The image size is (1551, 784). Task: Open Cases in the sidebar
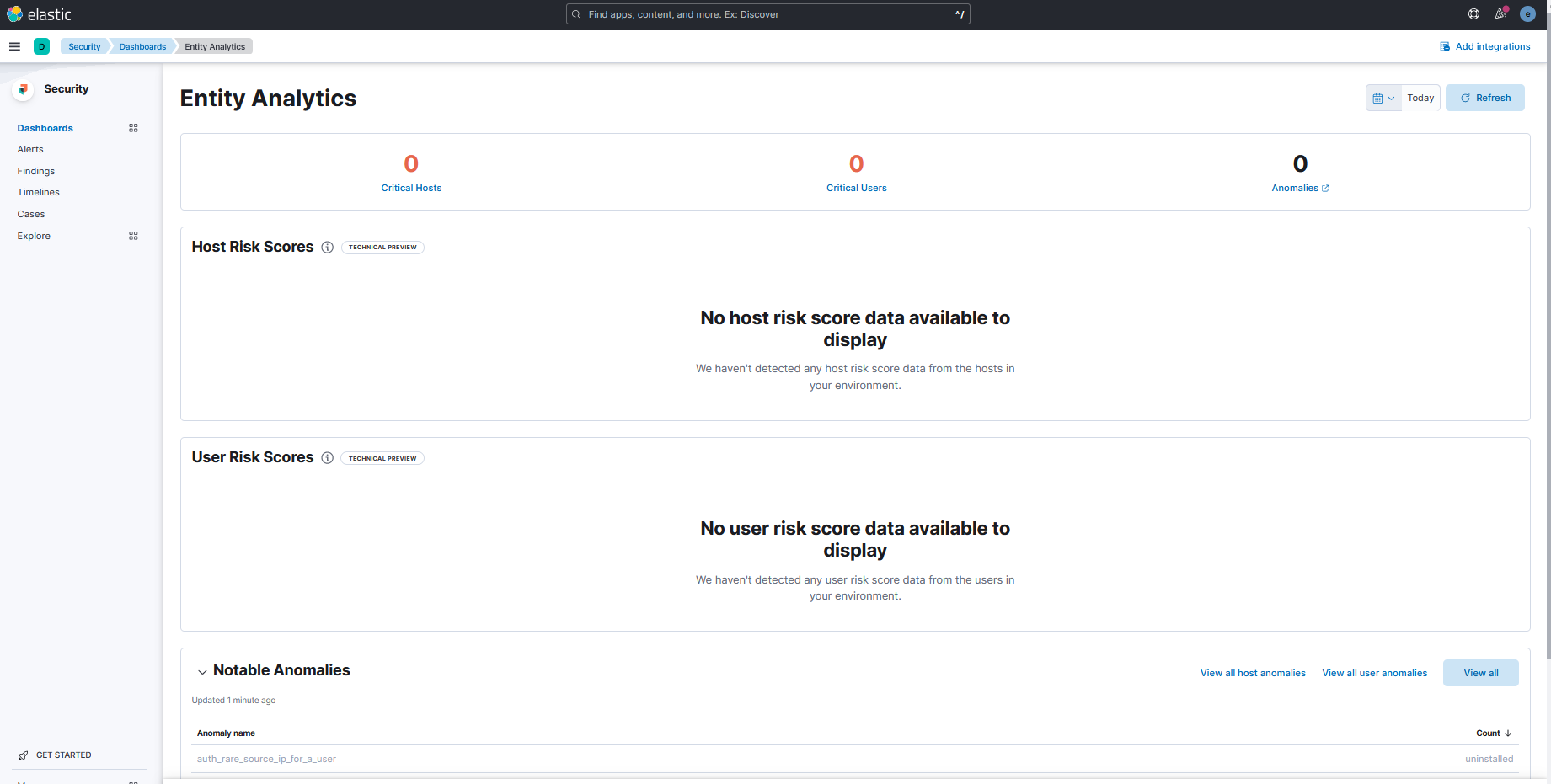click(31, 214)
